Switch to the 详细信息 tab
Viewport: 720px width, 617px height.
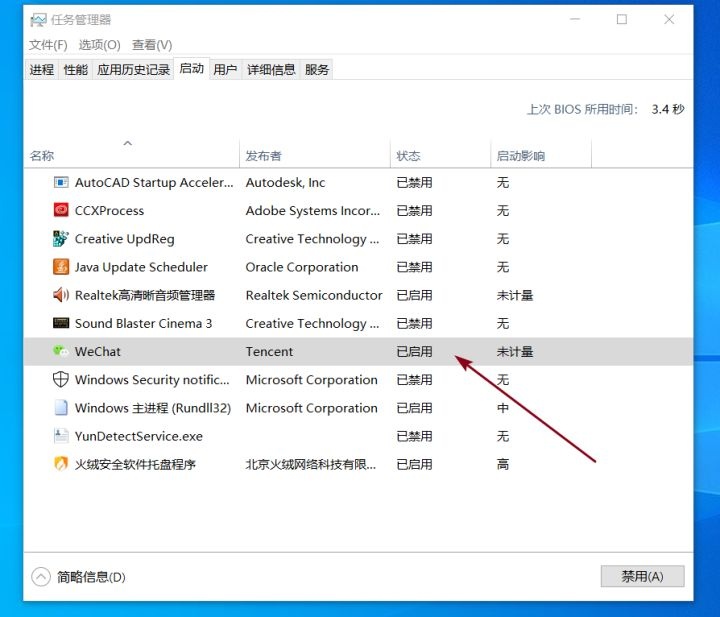pyautogui.click(x=271, y=70)
